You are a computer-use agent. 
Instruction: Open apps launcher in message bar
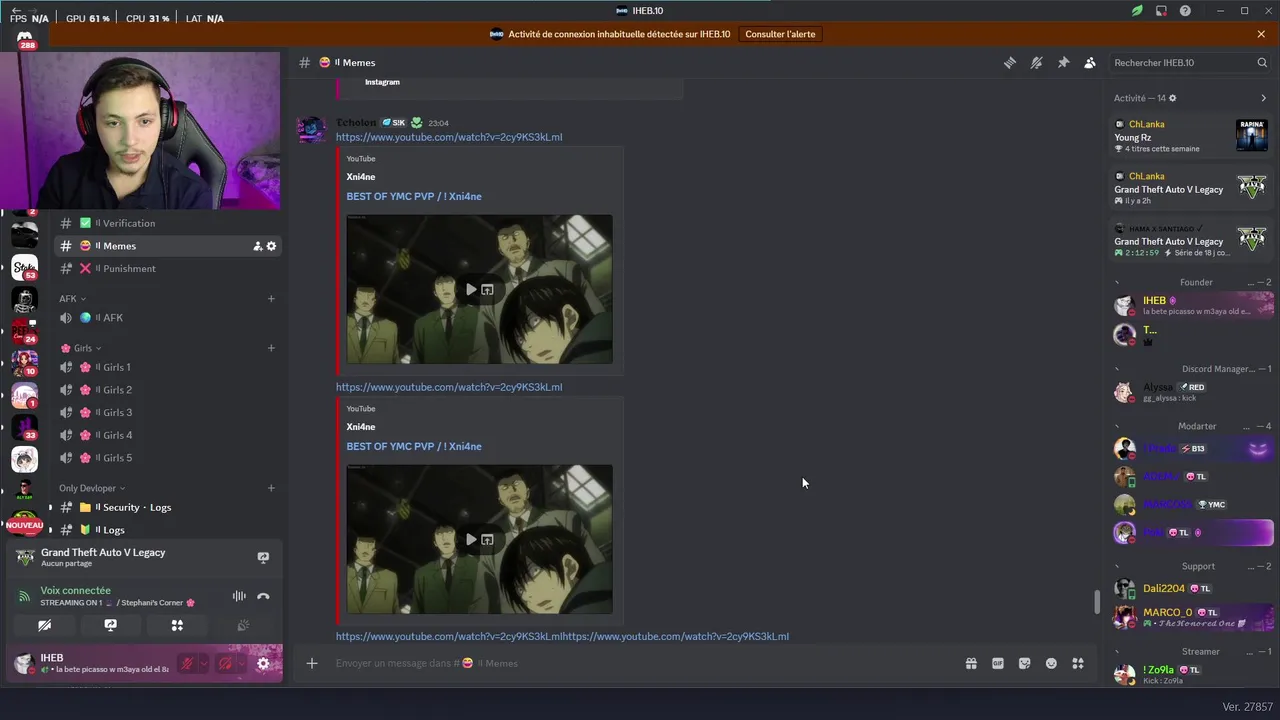(x=1078, y=663)
